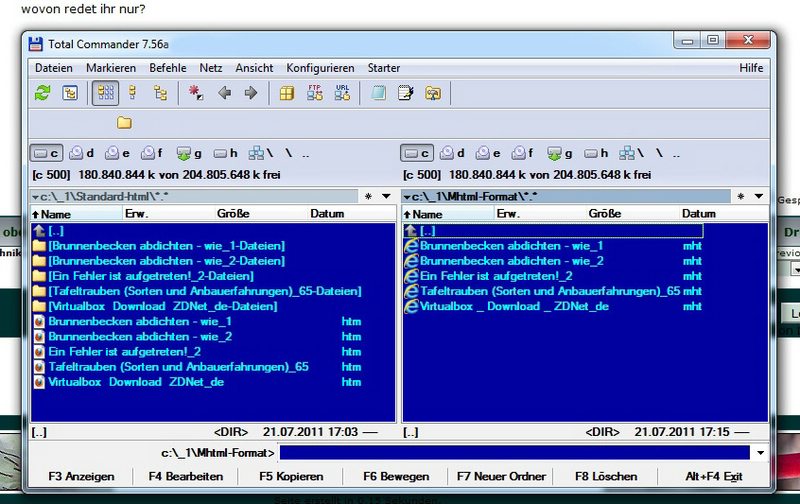Image resolution: width=800 pixels, height=504 pixels.
Task: Click the FTP connect toolbar icon
Action: click(314, 93)
